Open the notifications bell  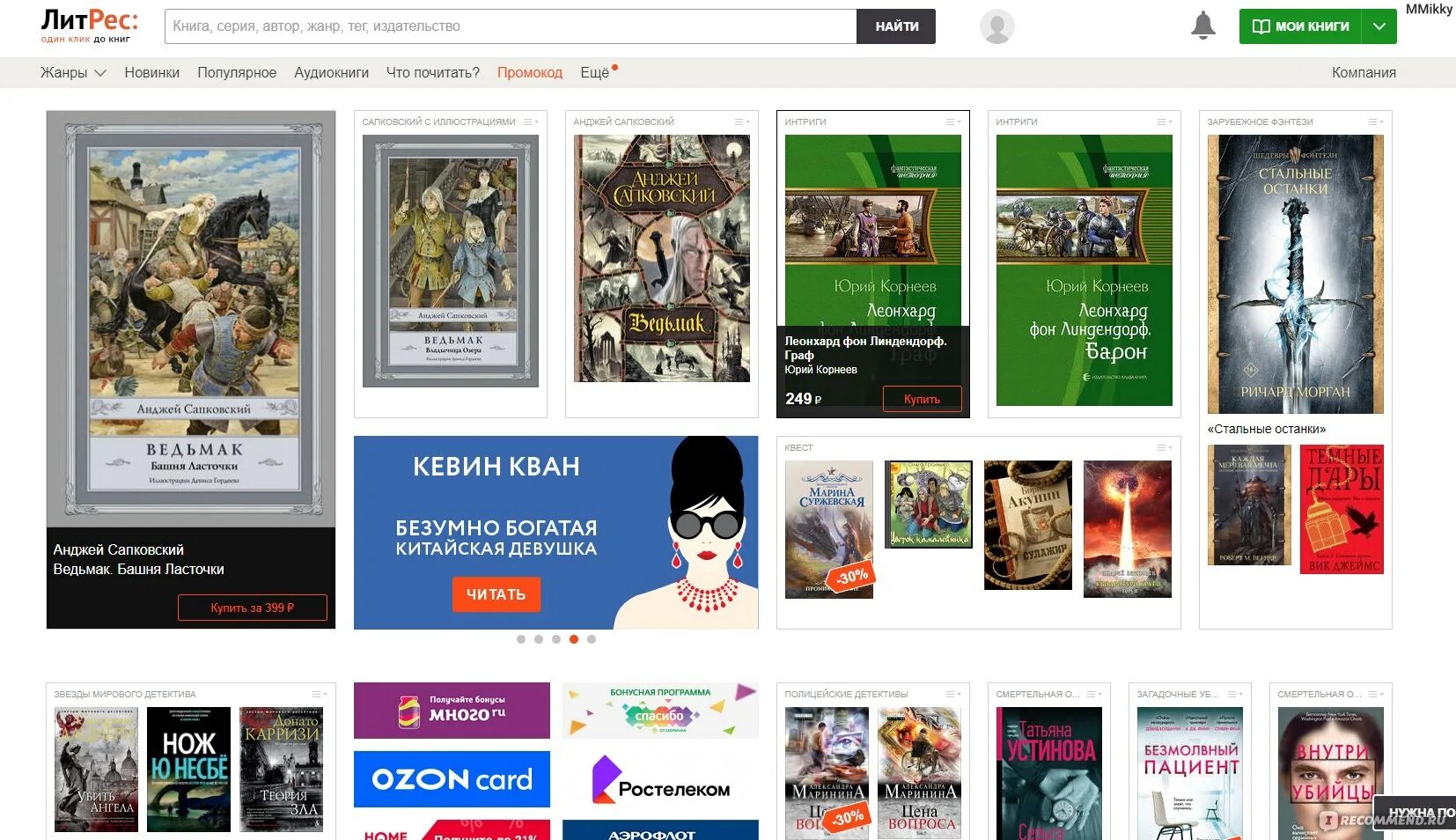point(1202,26)
